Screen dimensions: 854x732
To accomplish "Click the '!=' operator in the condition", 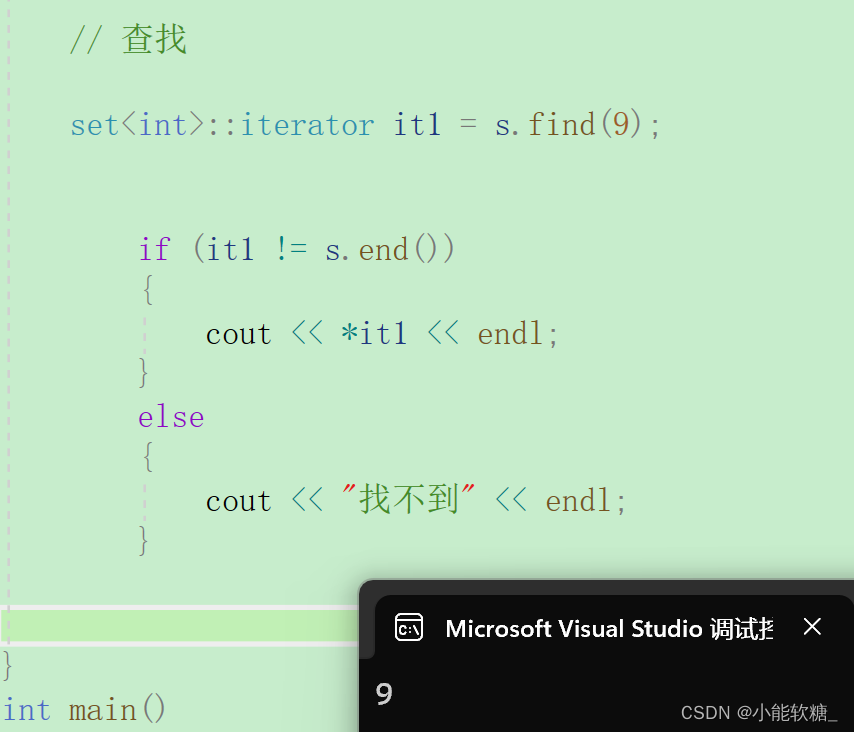I will (x=291, y=248).
